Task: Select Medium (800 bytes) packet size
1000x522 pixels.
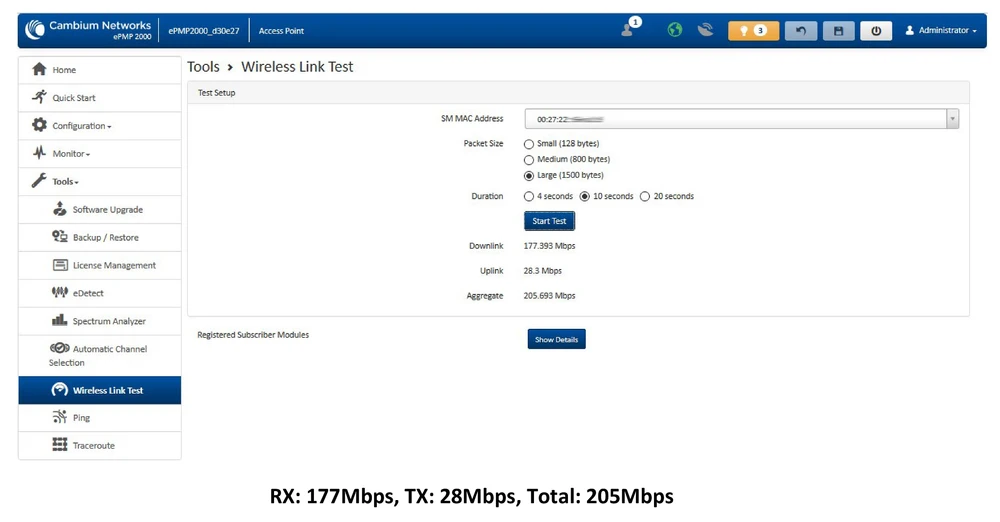Action: [x=529, y=159]
